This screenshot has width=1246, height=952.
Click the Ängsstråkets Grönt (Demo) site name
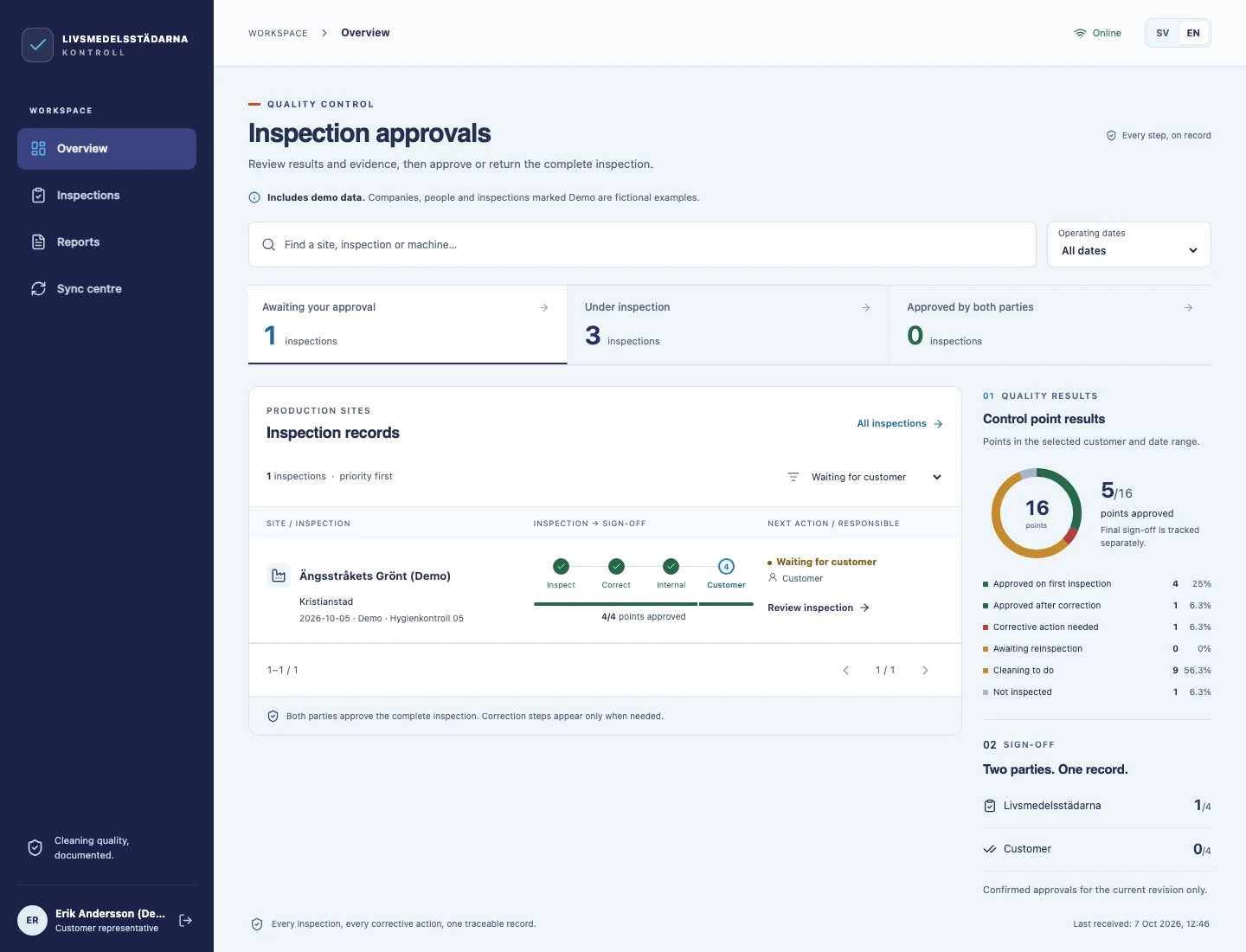[x=375, y=576]
